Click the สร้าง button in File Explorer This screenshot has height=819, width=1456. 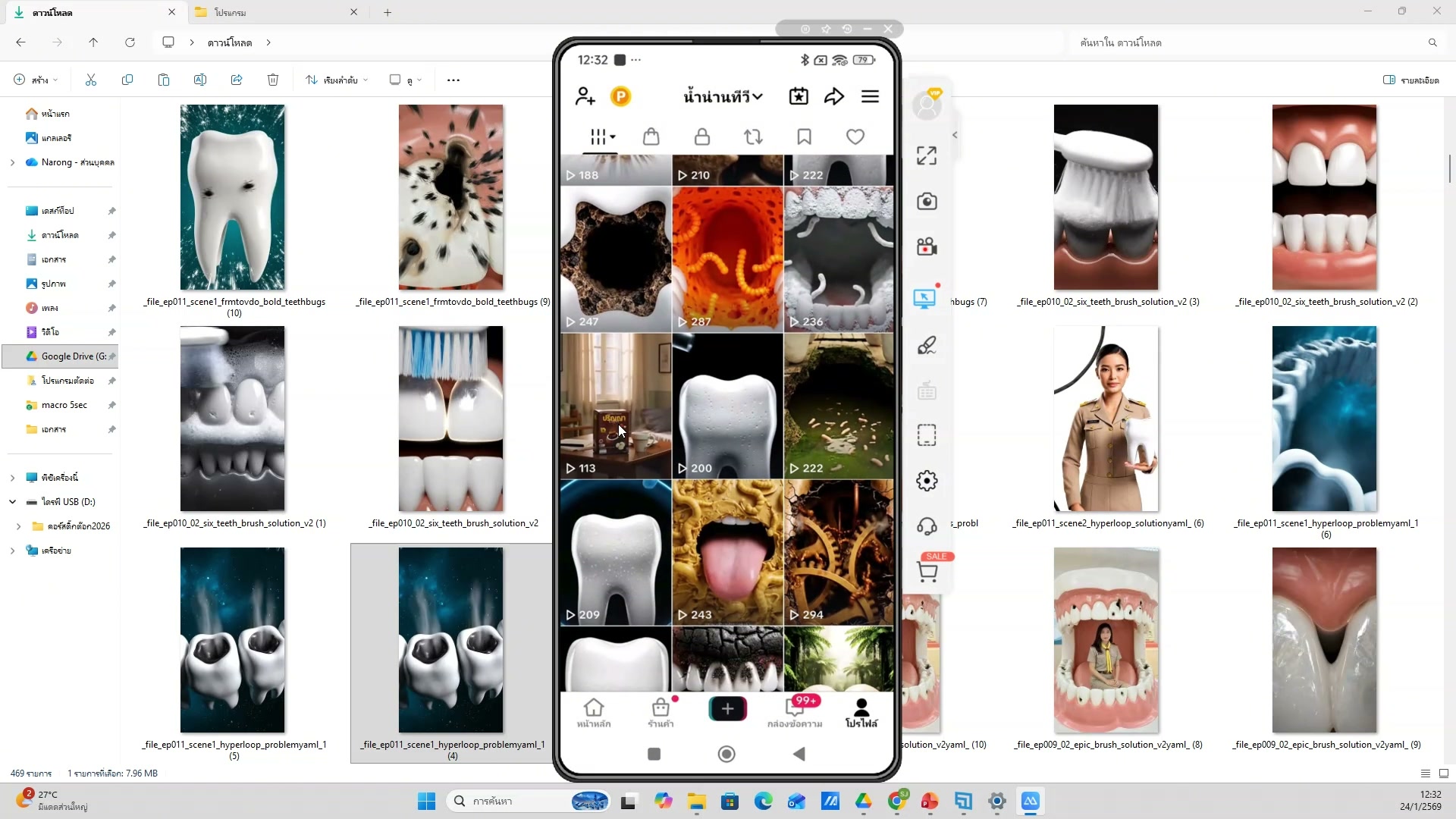click(34, 80)
